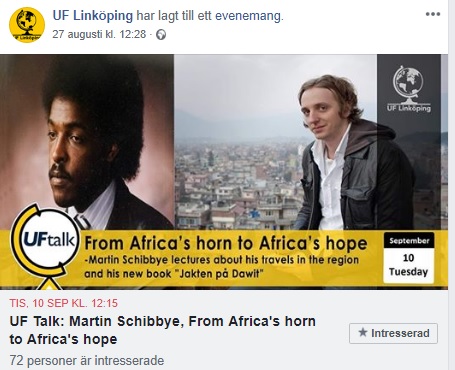The height and width of the screenshot is (370, 455).
Task: Click the text har lagt till ett evenemang
Action: click(210, 16)
